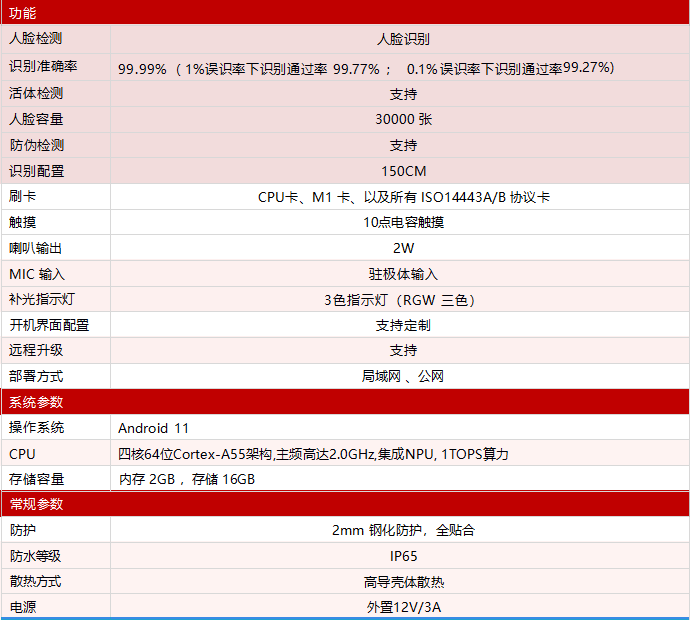The height and width of the screenshot is (620, 690).
Task: Click the 150CM recognition config value
Action: tap(403, 171)
